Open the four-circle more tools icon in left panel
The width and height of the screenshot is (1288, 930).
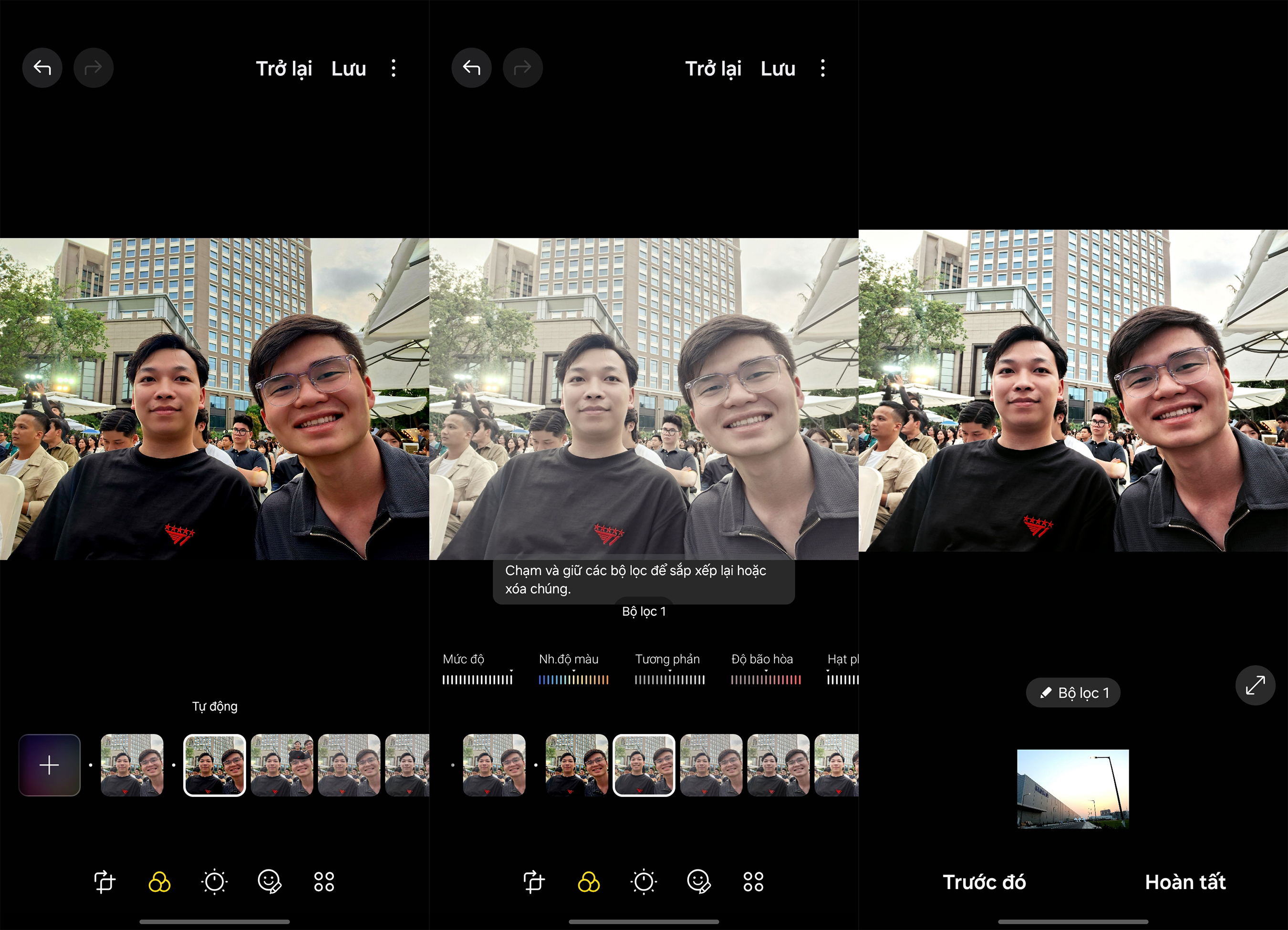(324, 882)
